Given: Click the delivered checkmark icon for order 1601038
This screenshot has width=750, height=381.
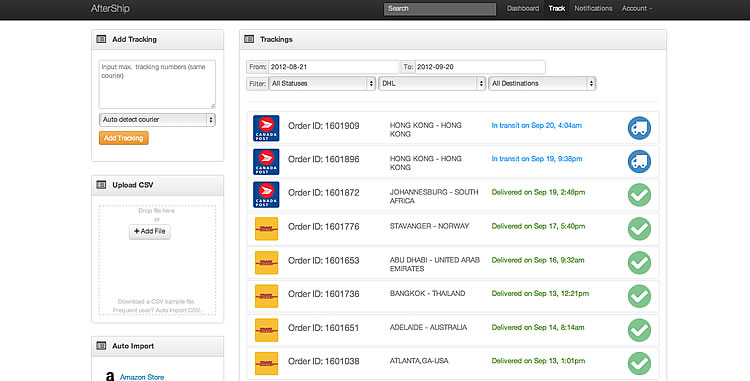Looking at the screenshot, I should [639, 363].
